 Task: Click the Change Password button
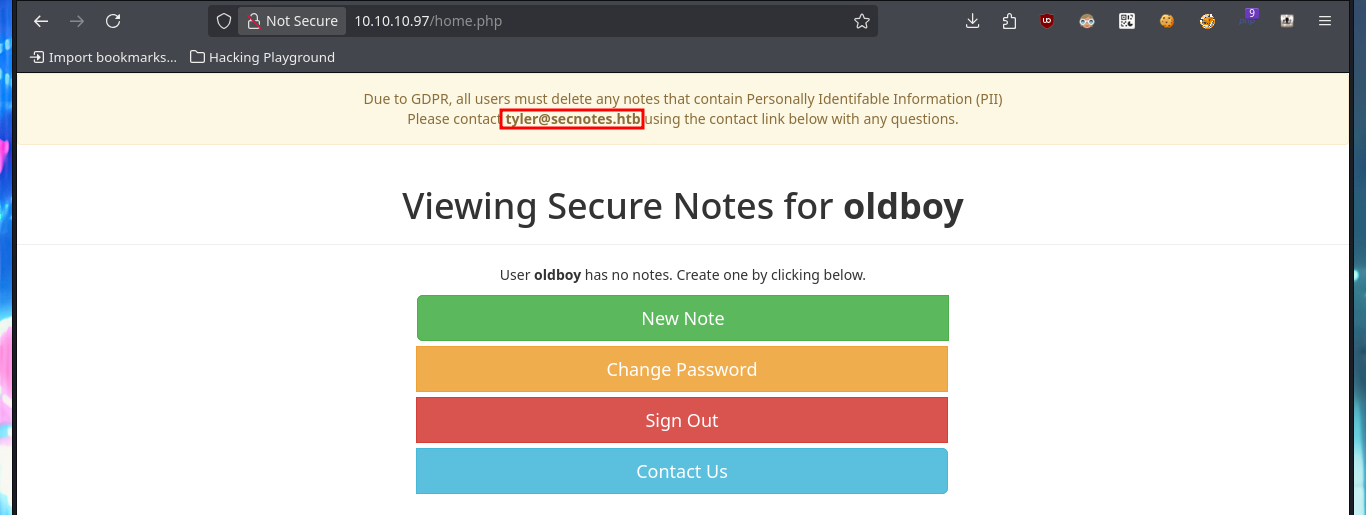pyautogui.click(x=682, y=369)
